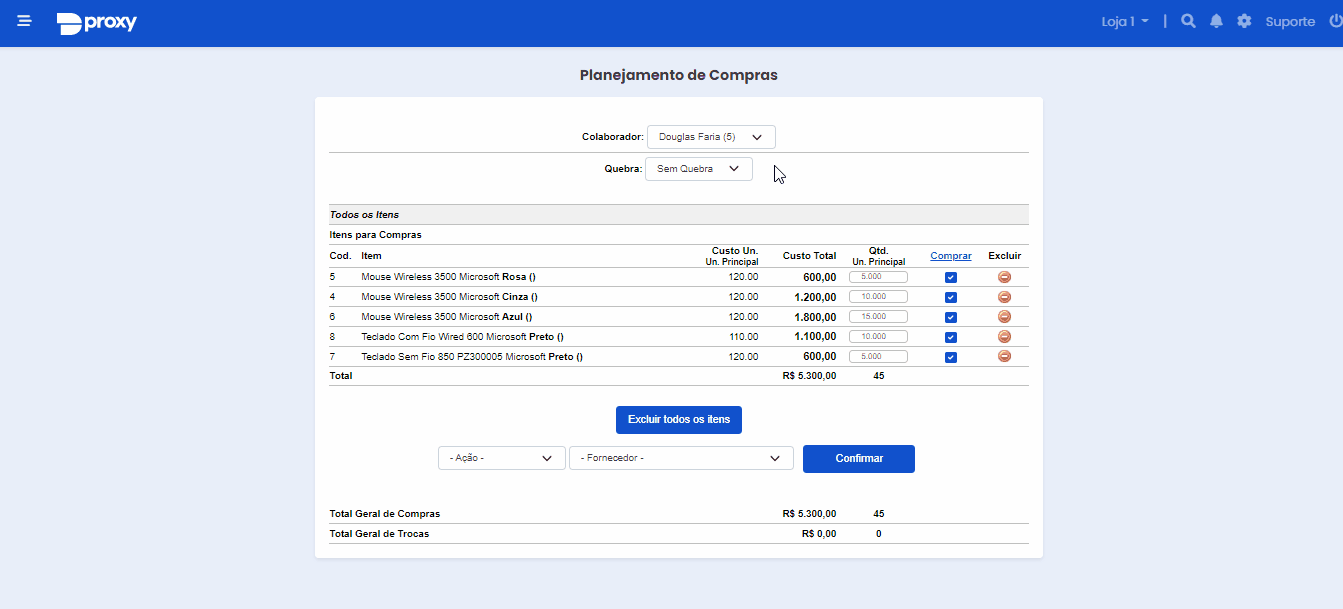The image size is (1343, 609).
Task: Click the 1.800,00 total cost value
Action: [x=816, y=317]
